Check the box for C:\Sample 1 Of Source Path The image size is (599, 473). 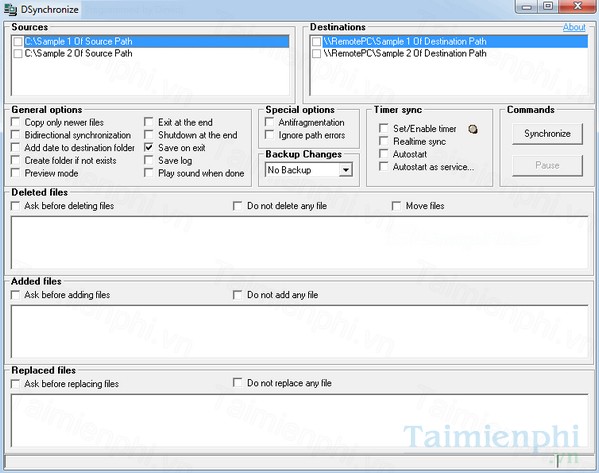click(18, 41)
